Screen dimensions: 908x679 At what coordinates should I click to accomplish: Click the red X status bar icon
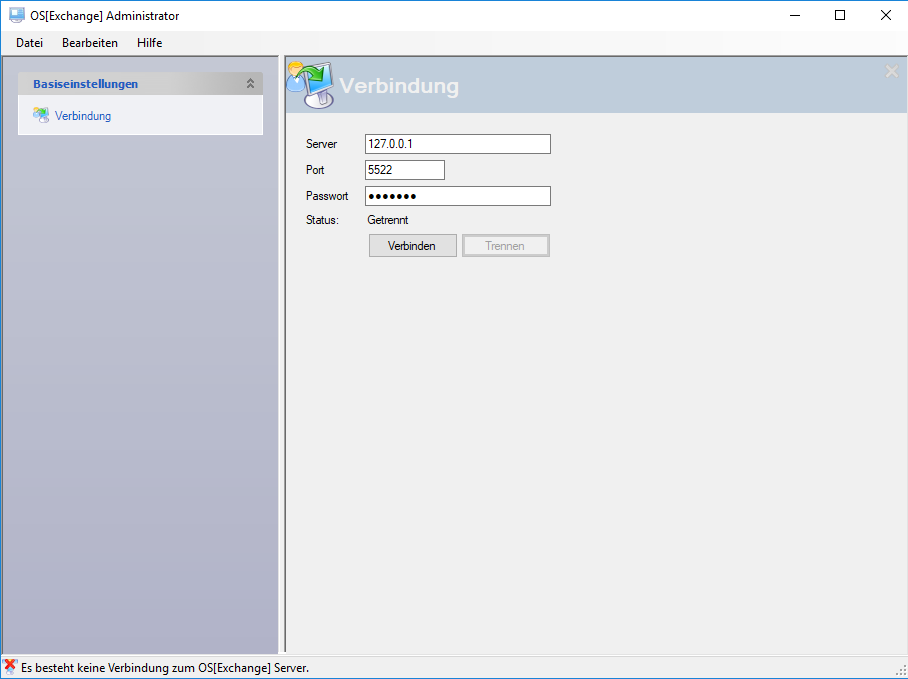point(10,666)
